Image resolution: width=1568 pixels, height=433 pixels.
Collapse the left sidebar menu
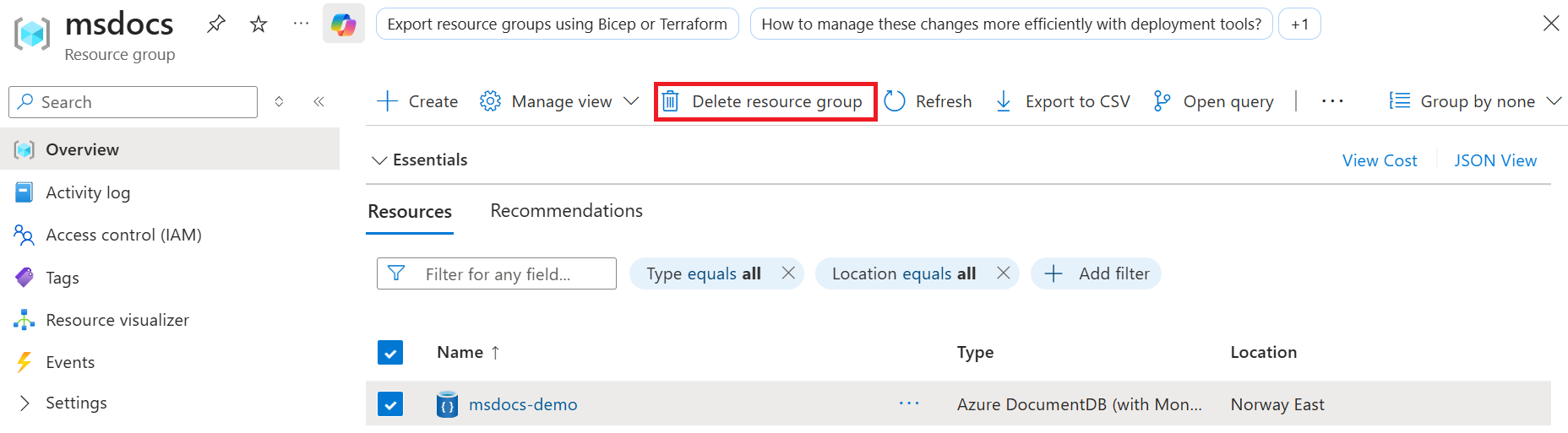318,102
